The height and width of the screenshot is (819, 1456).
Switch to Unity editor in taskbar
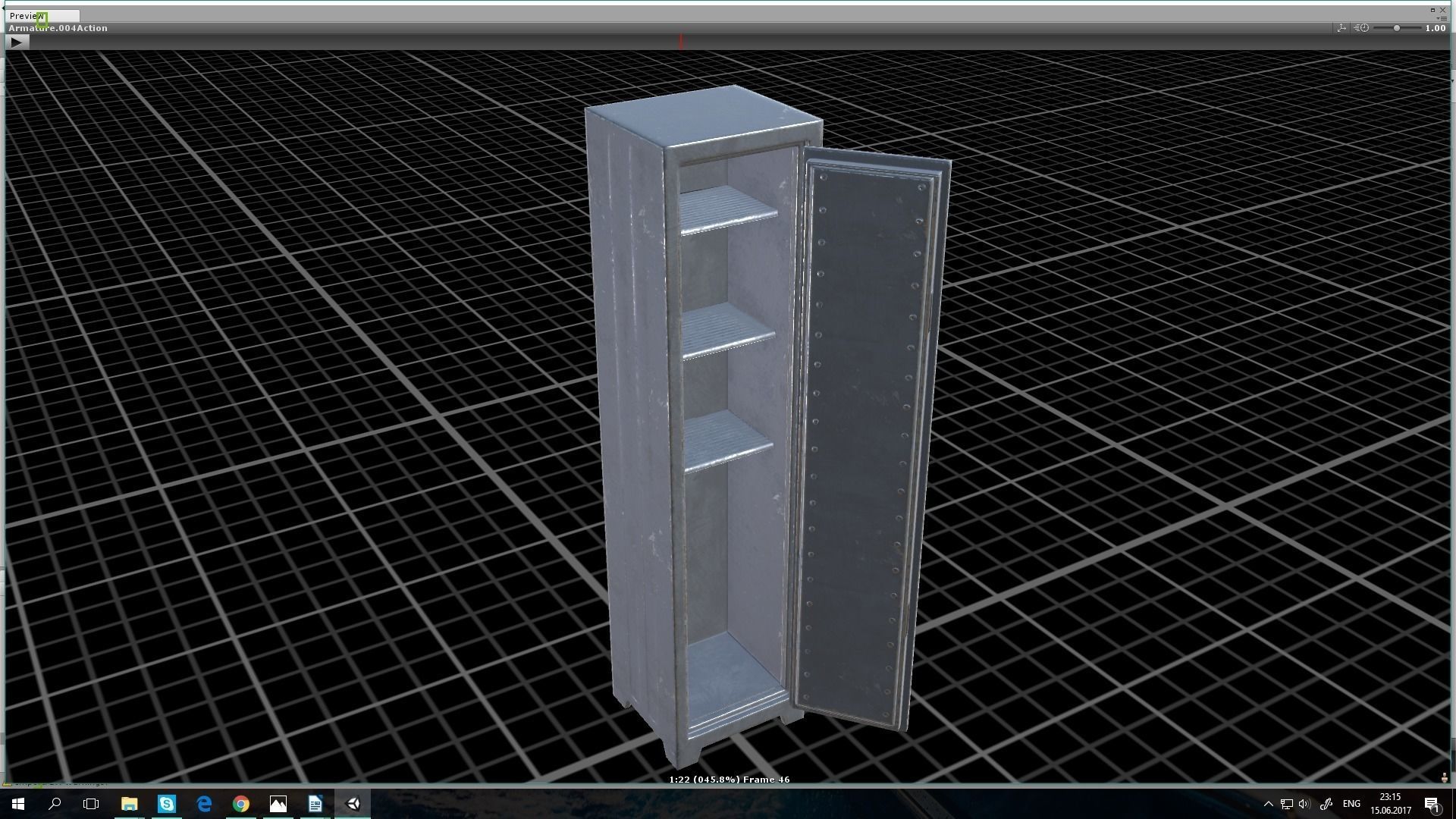point(353,804)
